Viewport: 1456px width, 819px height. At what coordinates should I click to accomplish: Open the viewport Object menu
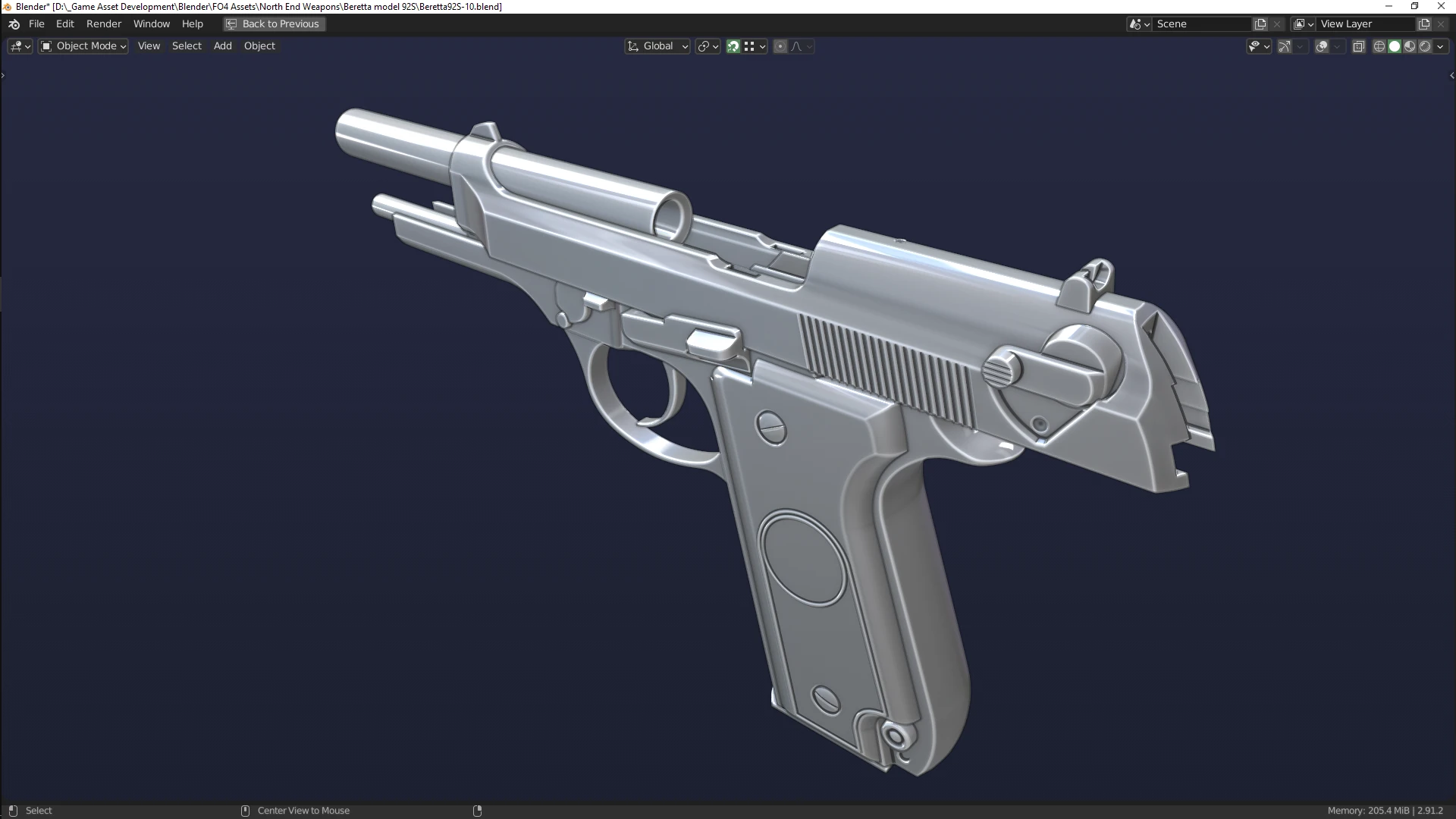point(259,46)
